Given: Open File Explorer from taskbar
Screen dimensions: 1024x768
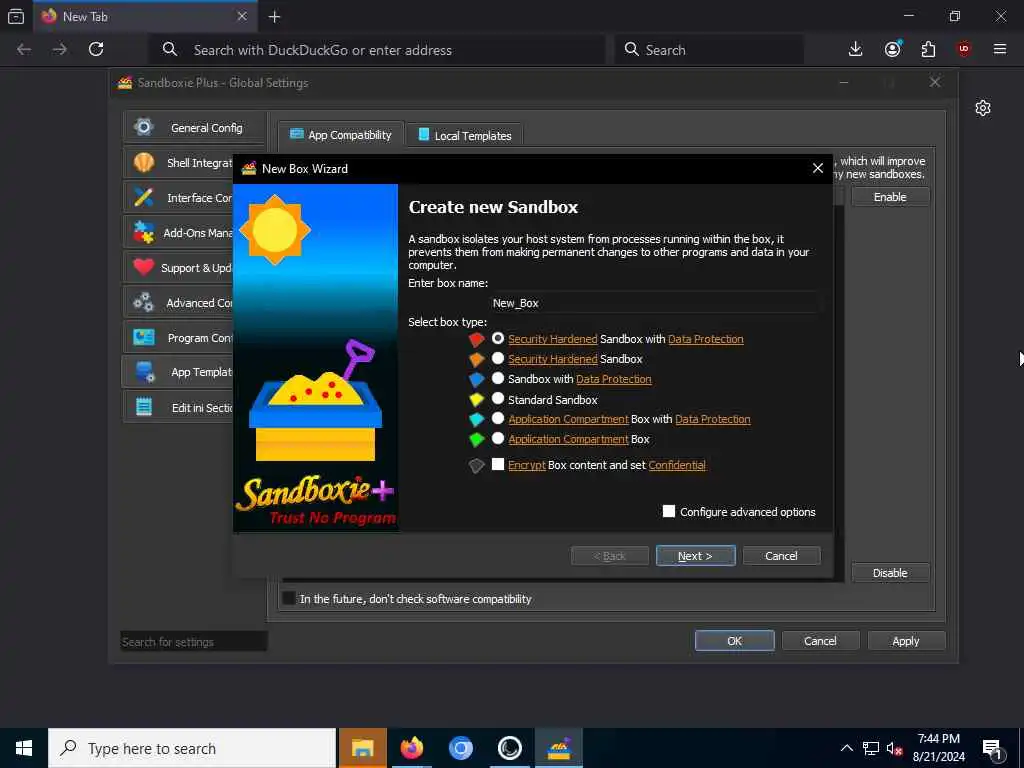Looking at the screenshot, I should pos(362,748).
